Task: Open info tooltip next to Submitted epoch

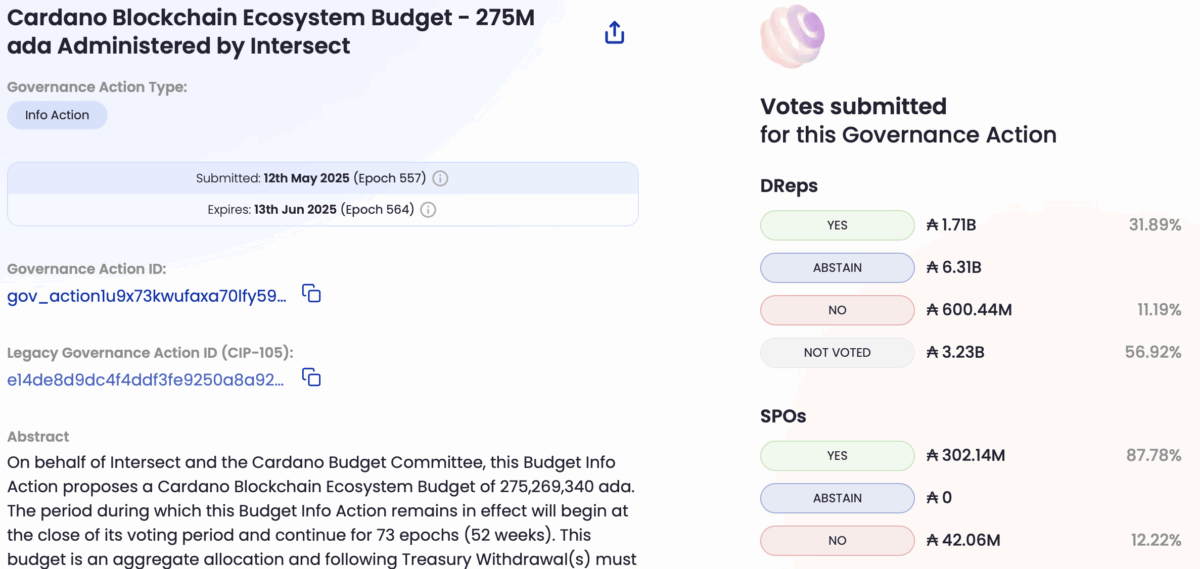Action: pyautogui.click(x=440, y=179)
